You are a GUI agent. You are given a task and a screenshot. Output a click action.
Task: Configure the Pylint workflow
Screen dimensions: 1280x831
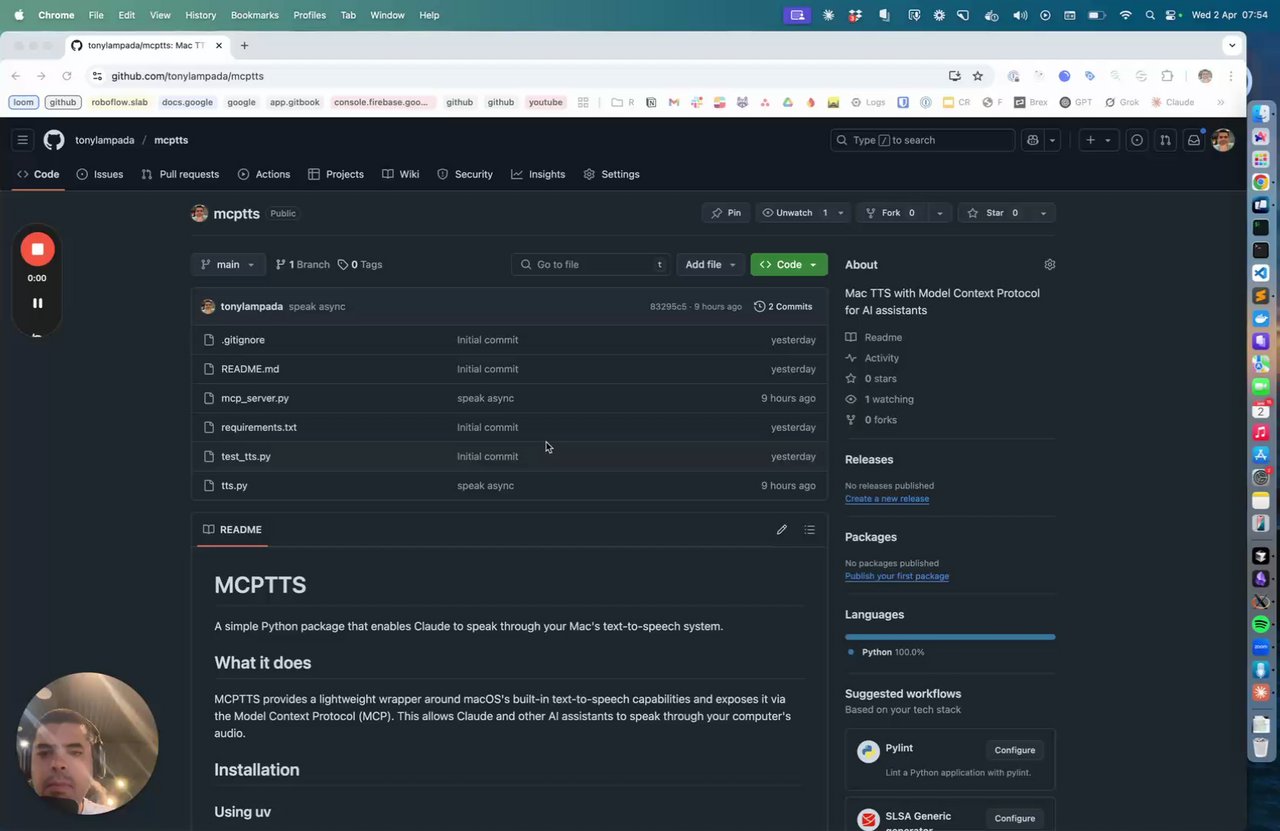point(1015,750)
